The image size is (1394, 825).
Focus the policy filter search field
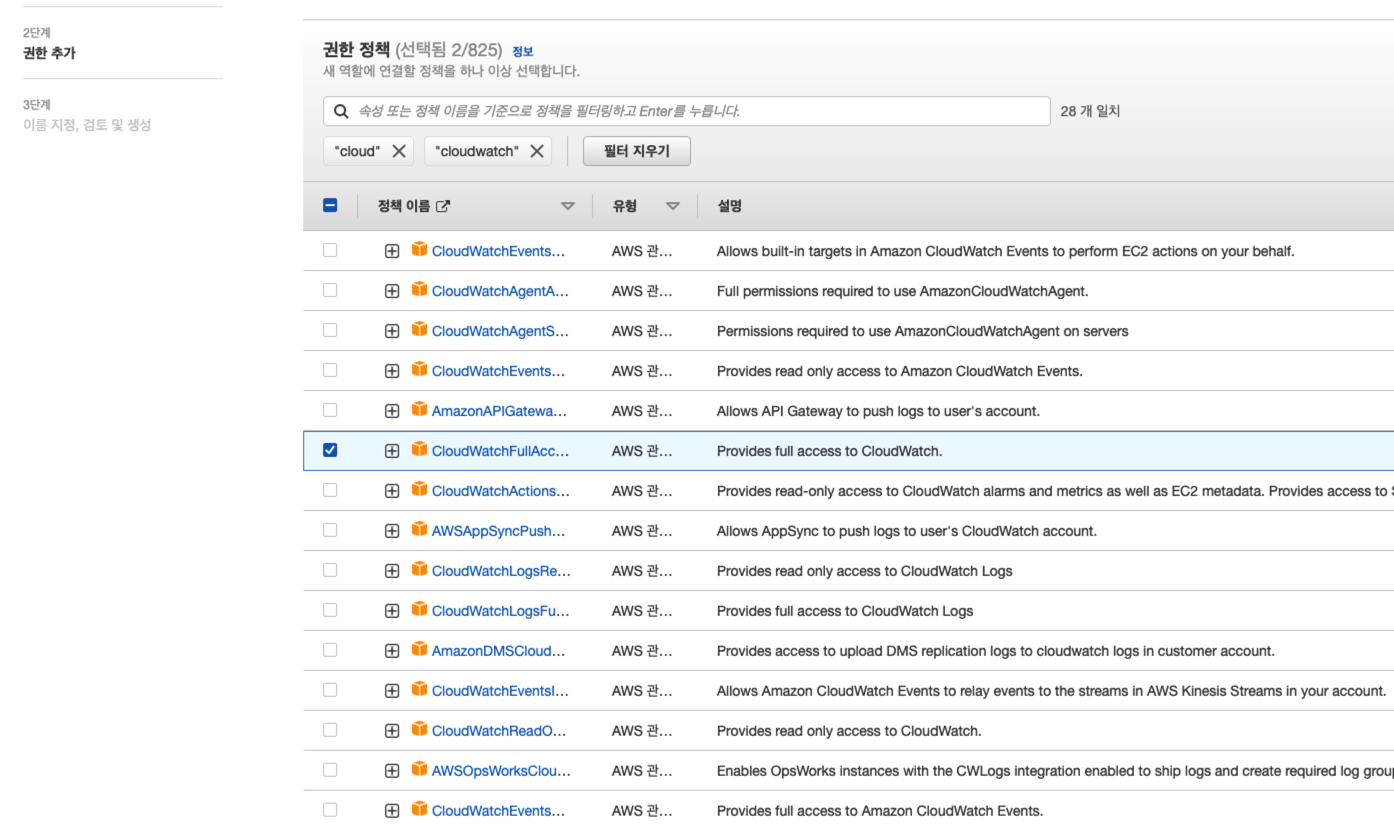(687, 111)
